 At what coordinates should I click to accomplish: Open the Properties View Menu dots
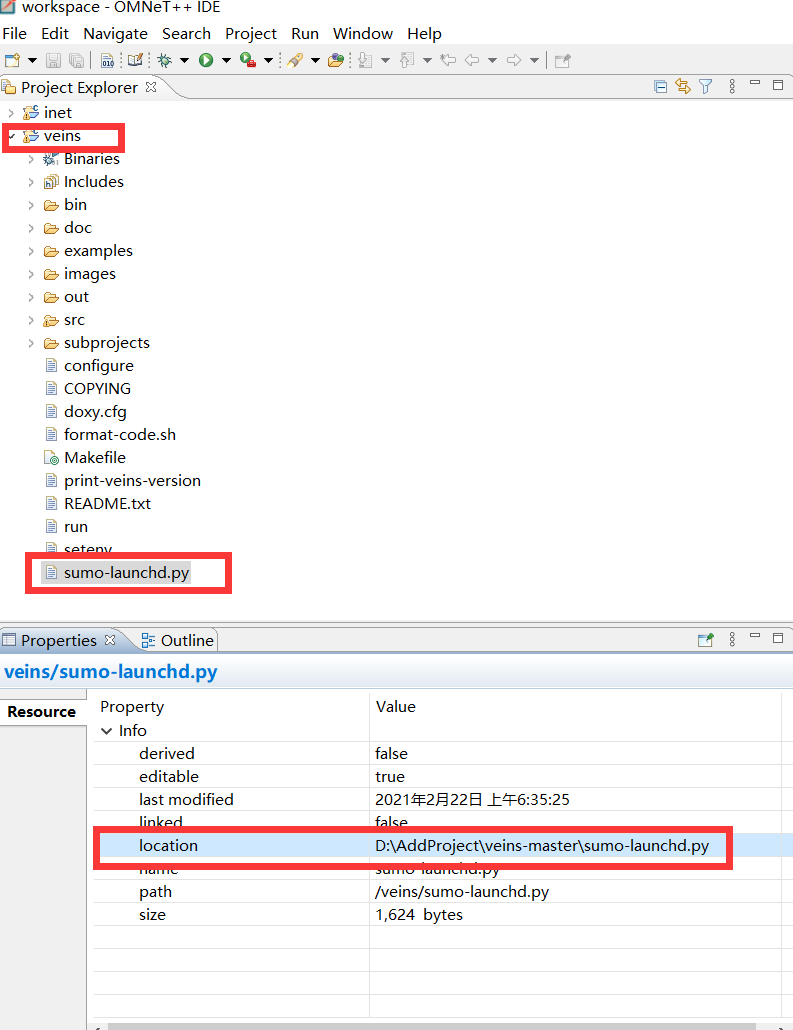click(x=732, y=639)
